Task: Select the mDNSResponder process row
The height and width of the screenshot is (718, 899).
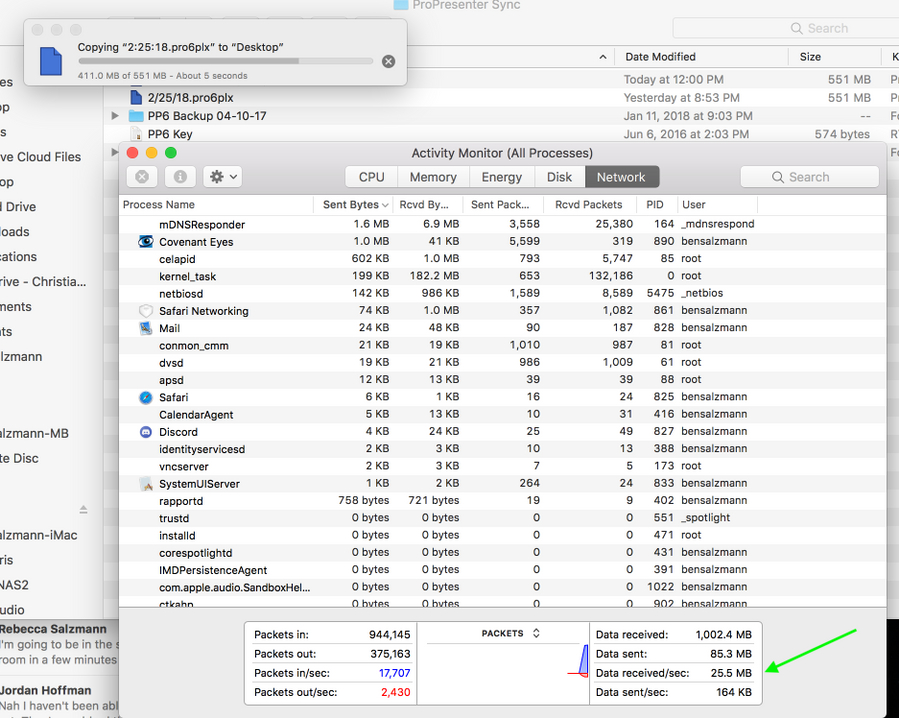Action: click(502, 224)
